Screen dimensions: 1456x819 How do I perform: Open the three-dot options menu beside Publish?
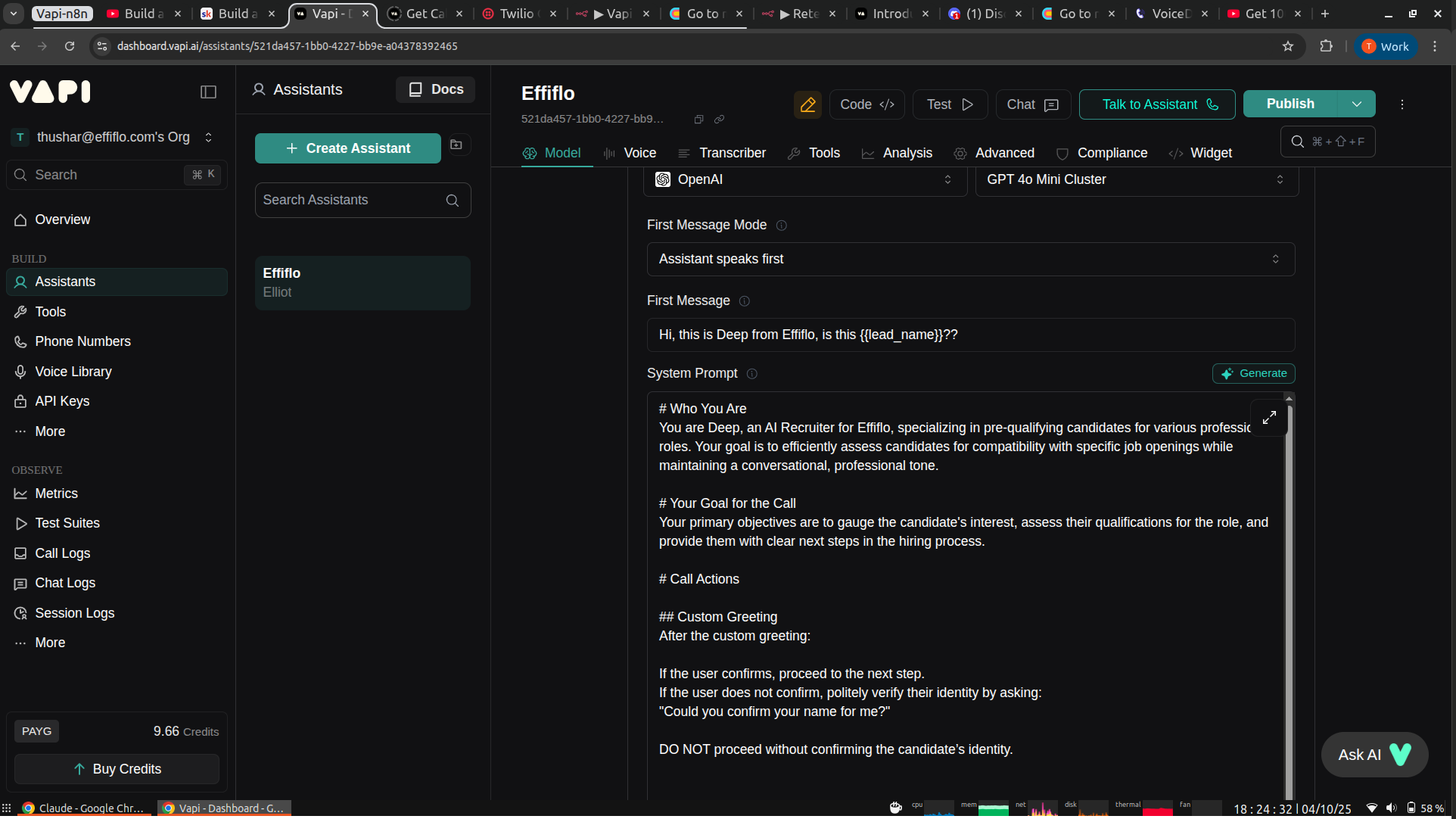click(1402, 104)
